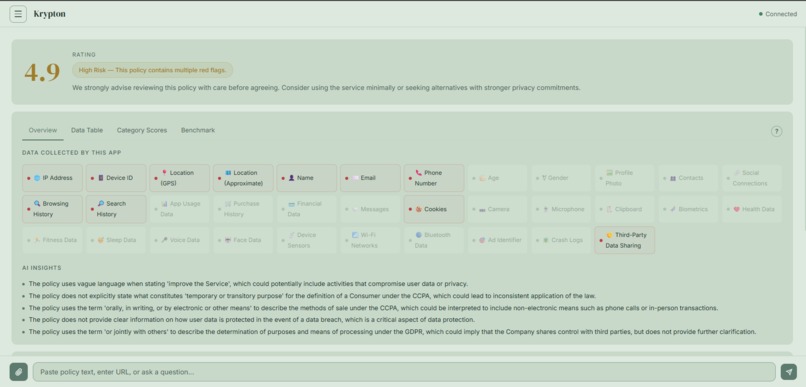
Task: Click the Connected status indicator
Action: [x=778, y=14]
